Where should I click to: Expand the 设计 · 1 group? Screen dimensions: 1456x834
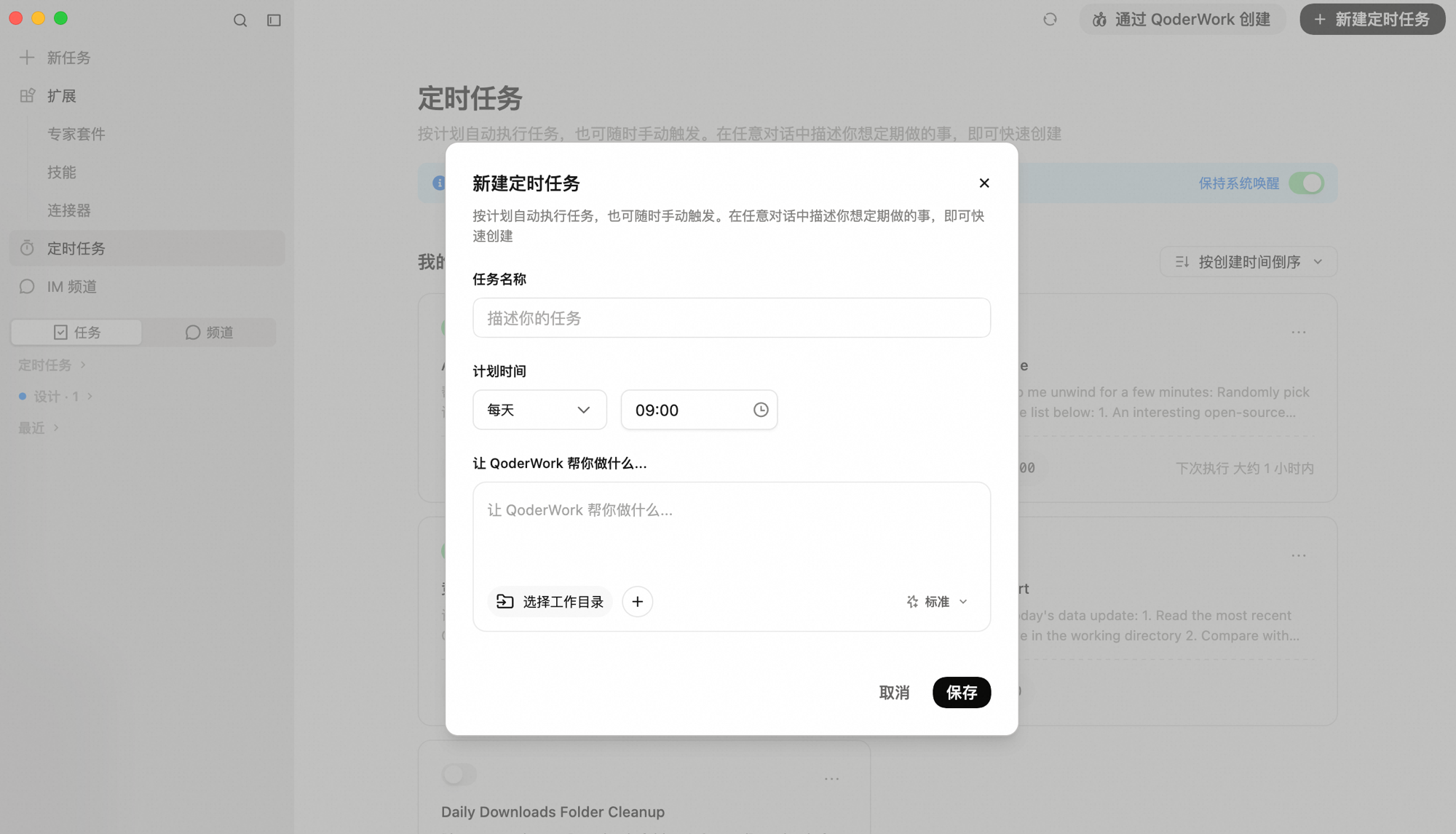(56, 397)
